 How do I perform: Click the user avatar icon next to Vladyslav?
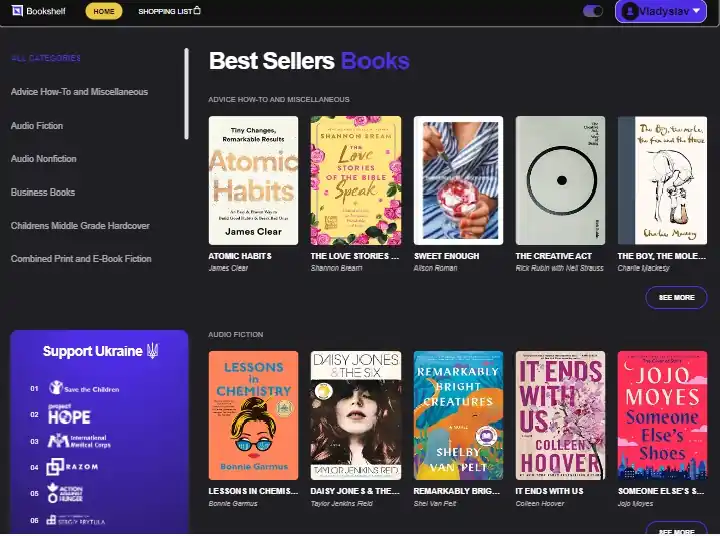630,11
